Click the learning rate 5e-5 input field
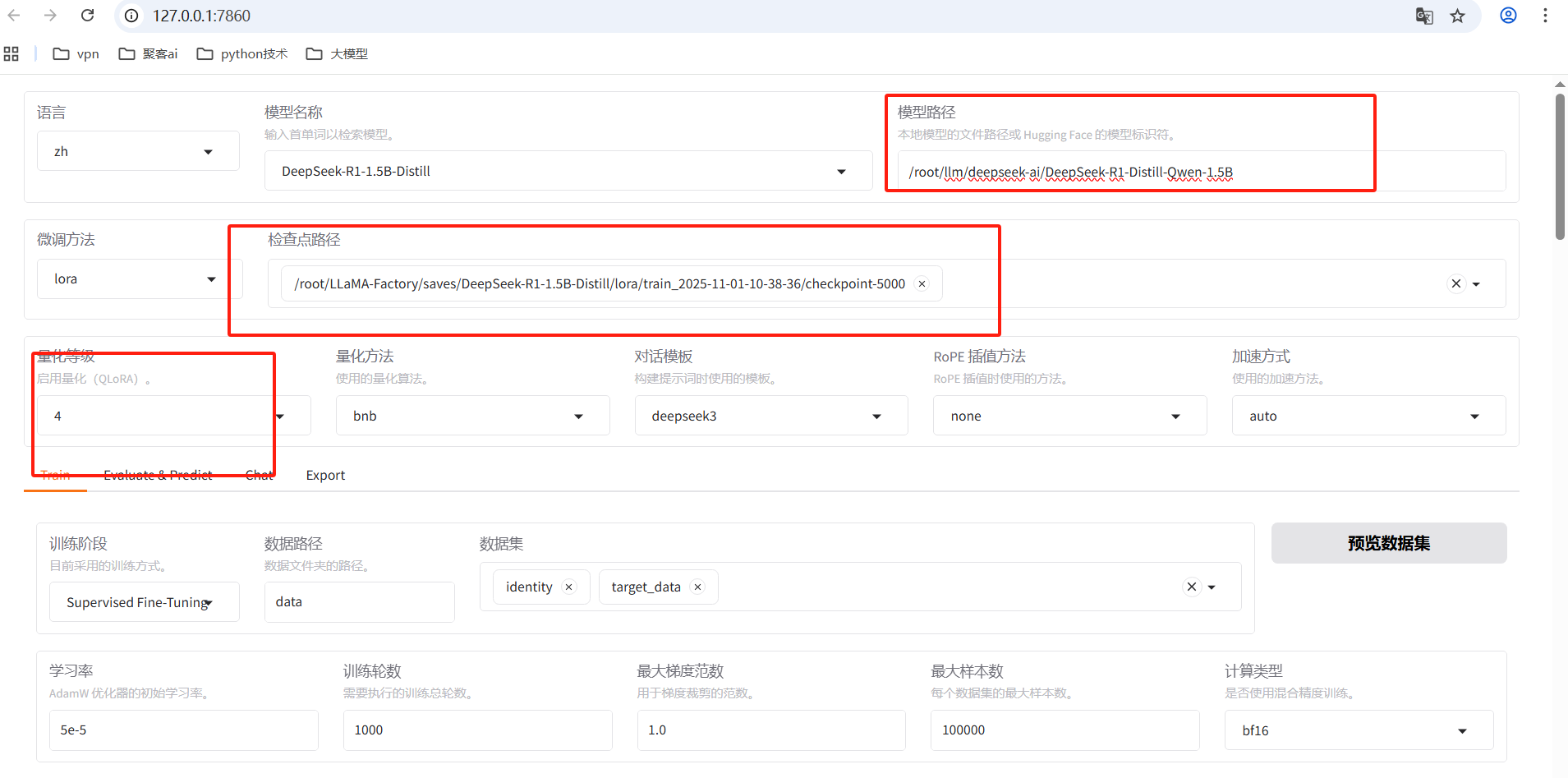The width and height of the screenshot is (1568, 778). click(183, 730)
